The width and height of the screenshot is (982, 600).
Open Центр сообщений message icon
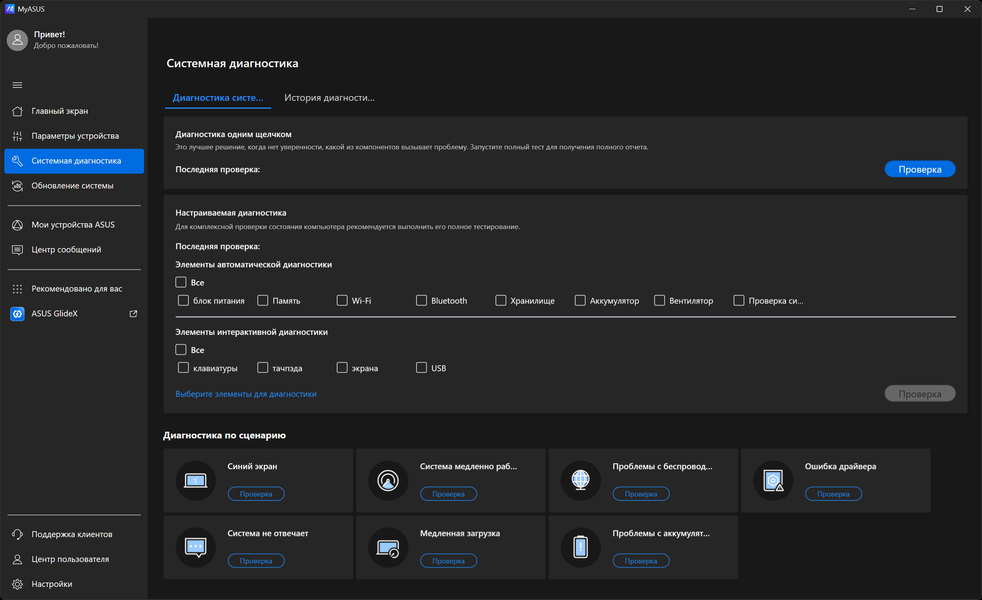tap(18, 250)
